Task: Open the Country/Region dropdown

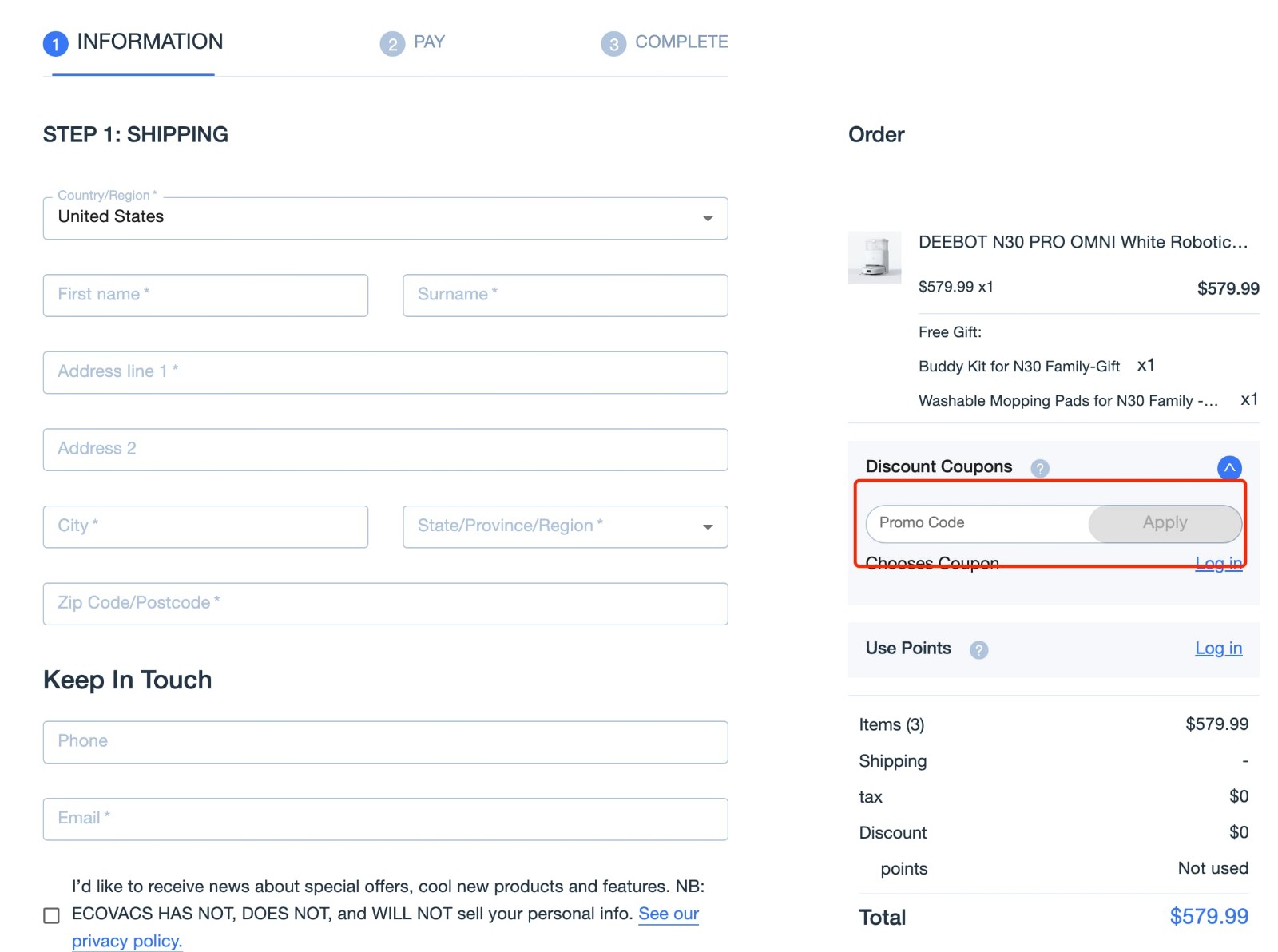Action: (706, 217)
